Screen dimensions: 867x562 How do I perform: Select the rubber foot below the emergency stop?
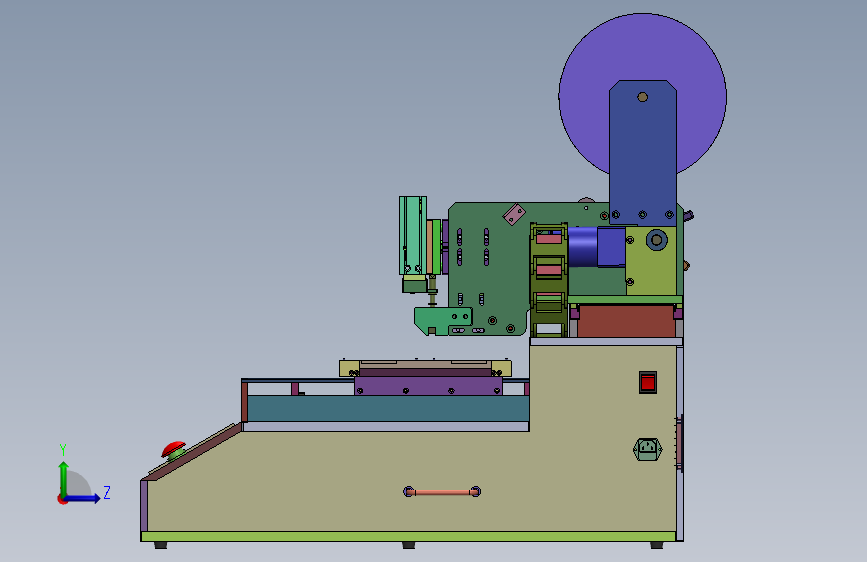click(x=161, y=545)
